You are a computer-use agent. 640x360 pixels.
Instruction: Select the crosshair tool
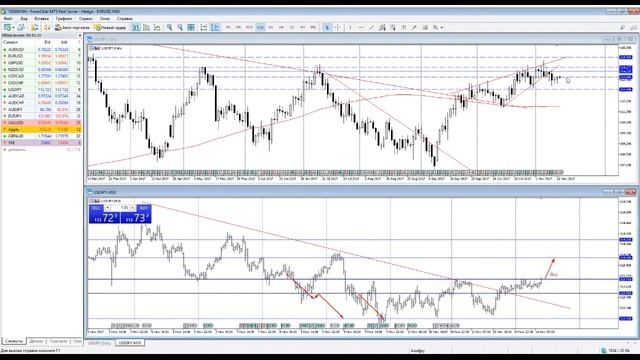[338, 27]
